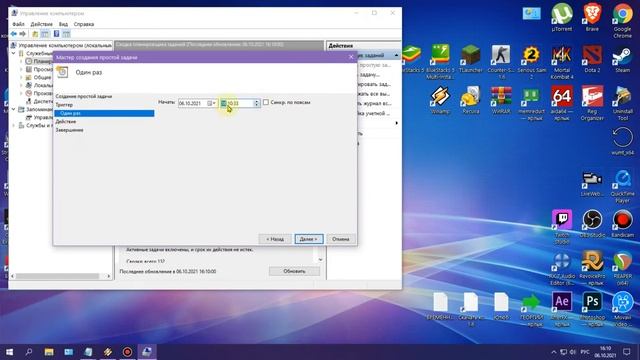640x360 pixels.
Task: Click the 'Отмена' button in wizard
Action: click(x=340, y=239)
